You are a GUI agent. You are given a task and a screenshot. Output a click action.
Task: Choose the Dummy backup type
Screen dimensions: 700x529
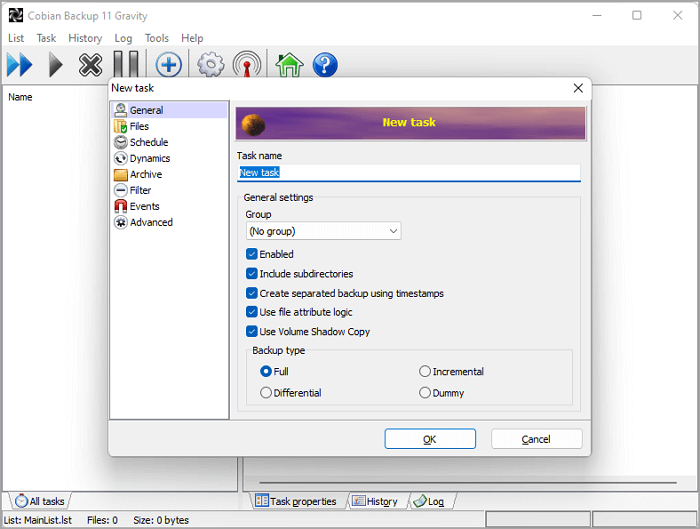click(x=425, y=393)
